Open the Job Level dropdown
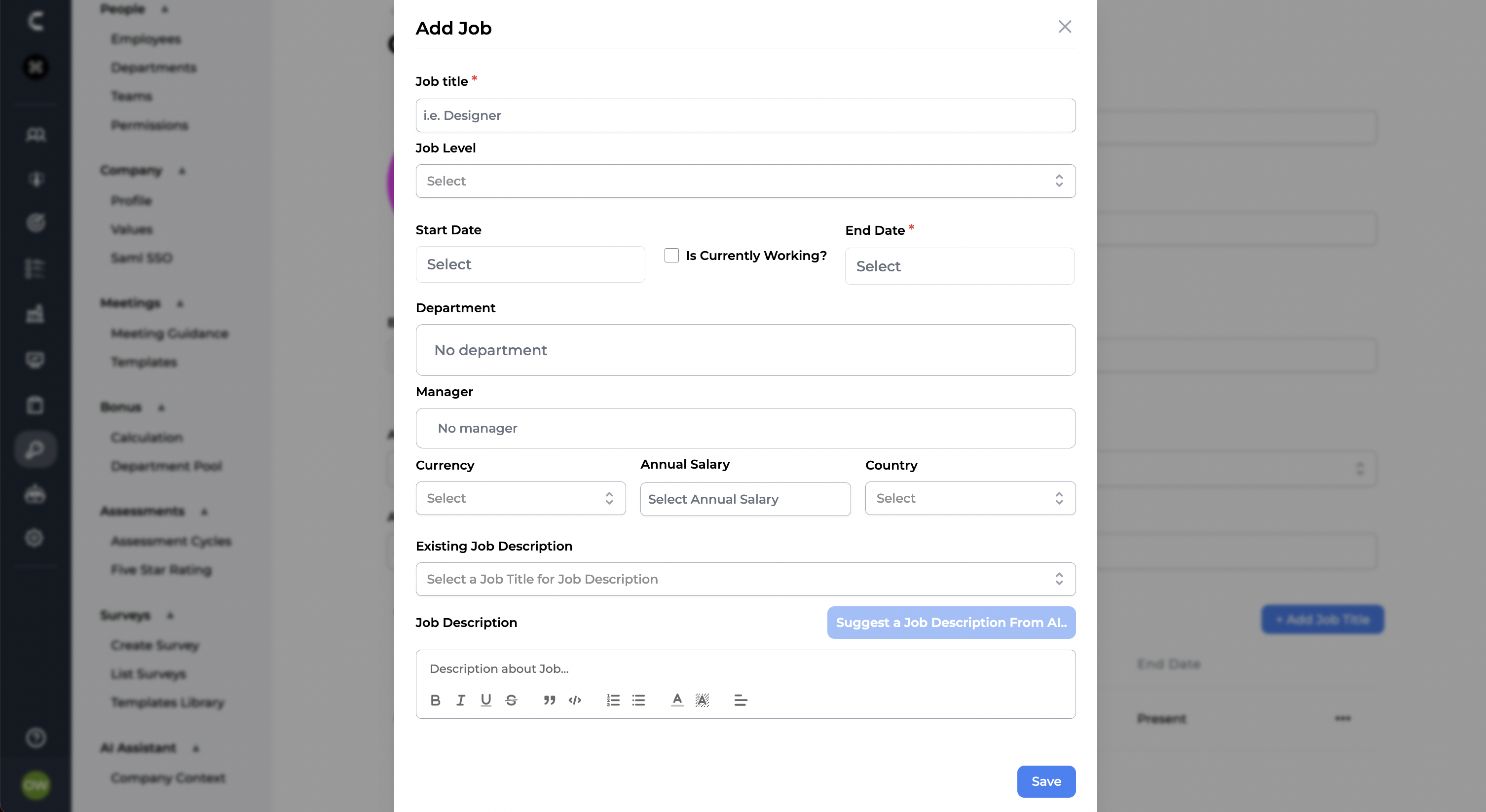Viewport: 1486px width, 812px height. 745,181
